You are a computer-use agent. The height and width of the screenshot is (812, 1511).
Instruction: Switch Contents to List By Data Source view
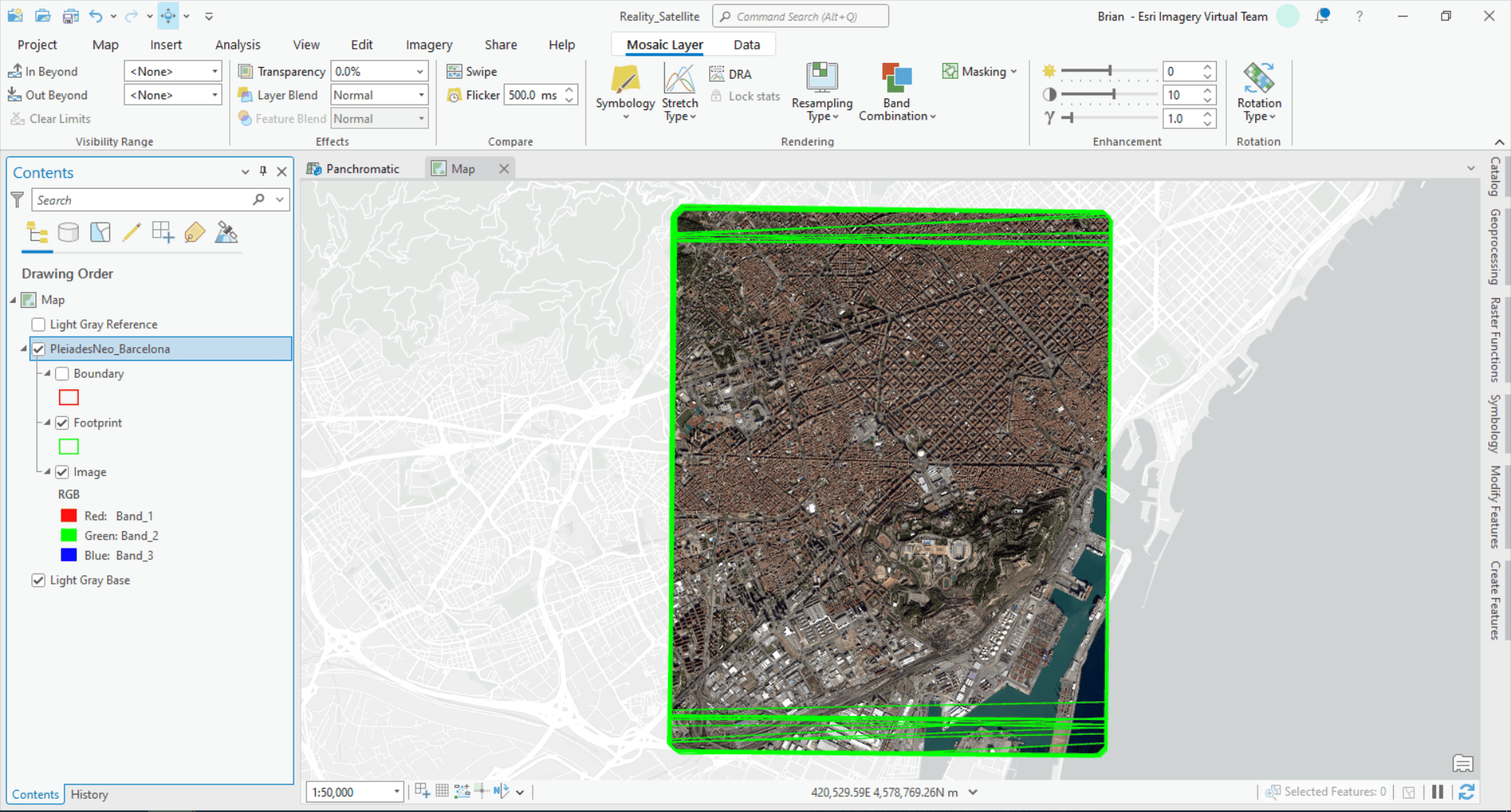click(x=68, y=232)
